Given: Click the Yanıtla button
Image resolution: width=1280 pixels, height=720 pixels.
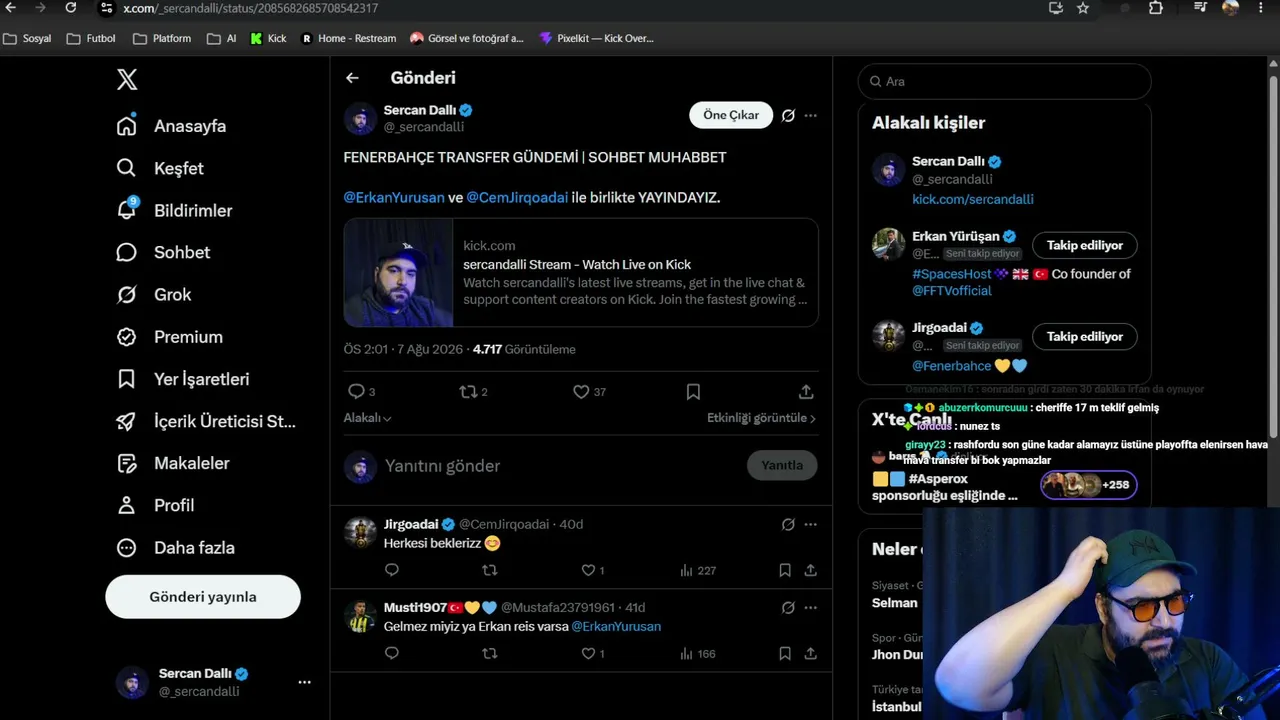Looking at the screenshot, I should (782, 465).
